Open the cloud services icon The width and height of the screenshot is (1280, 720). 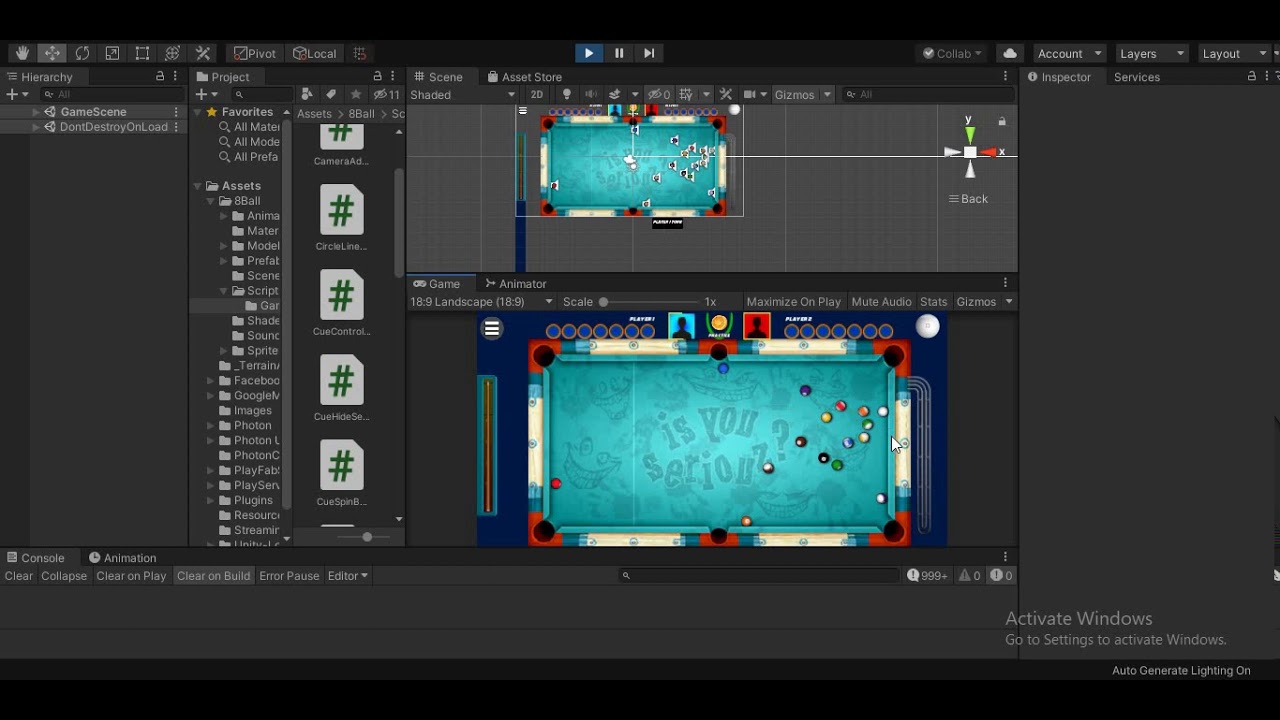[x=1010, y=53]
